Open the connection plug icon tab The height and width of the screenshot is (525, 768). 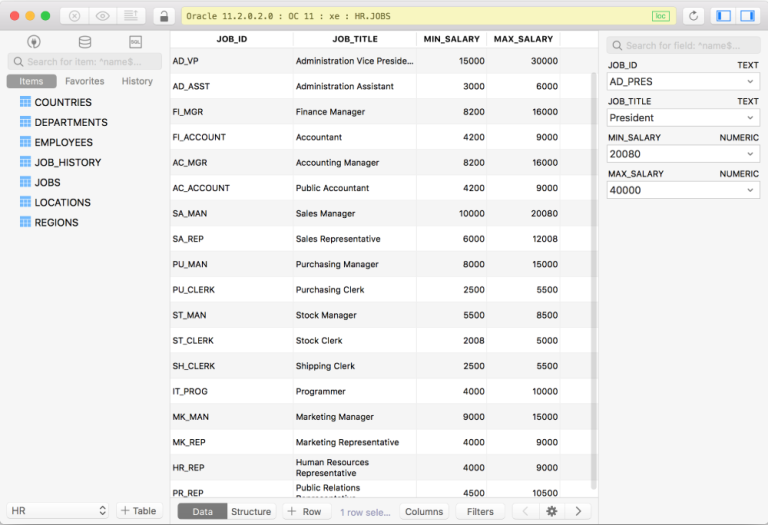pos(34,42)
